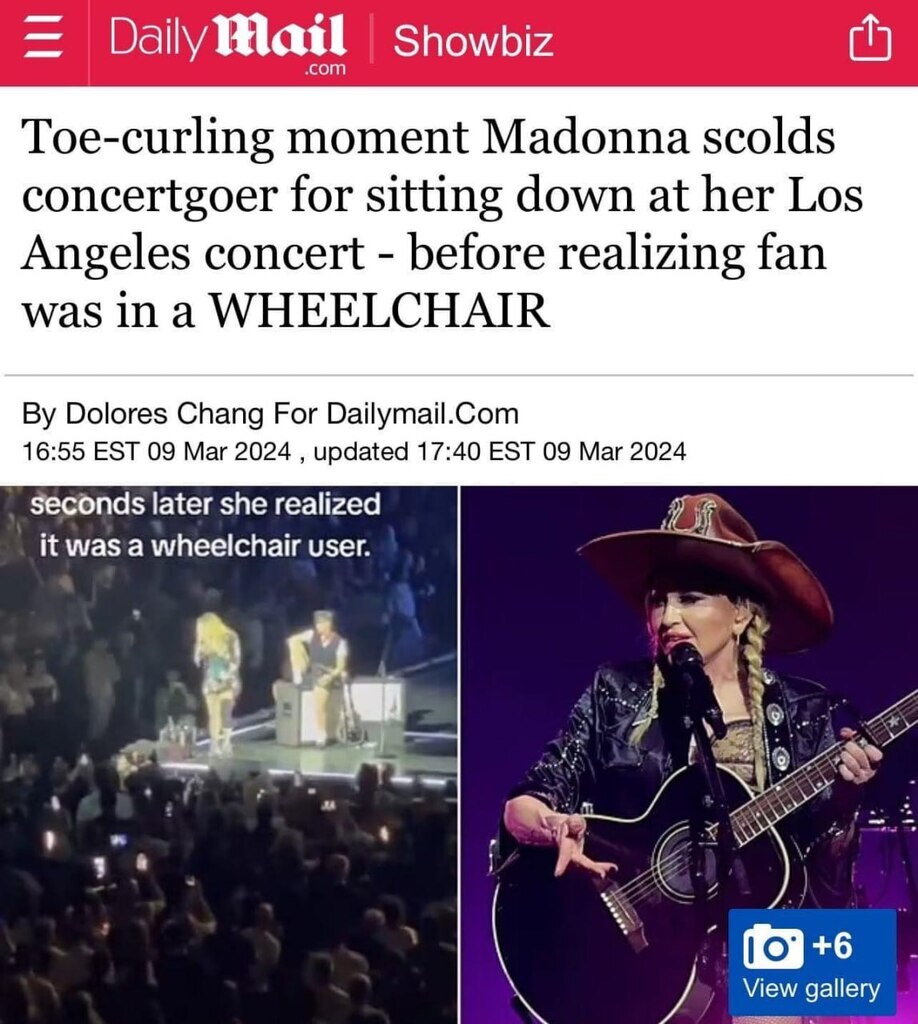Viewport: 918px width, 1024px height.
Task: Click the WHEELCHAIR word in headline
Action: [x=379, y=310]
